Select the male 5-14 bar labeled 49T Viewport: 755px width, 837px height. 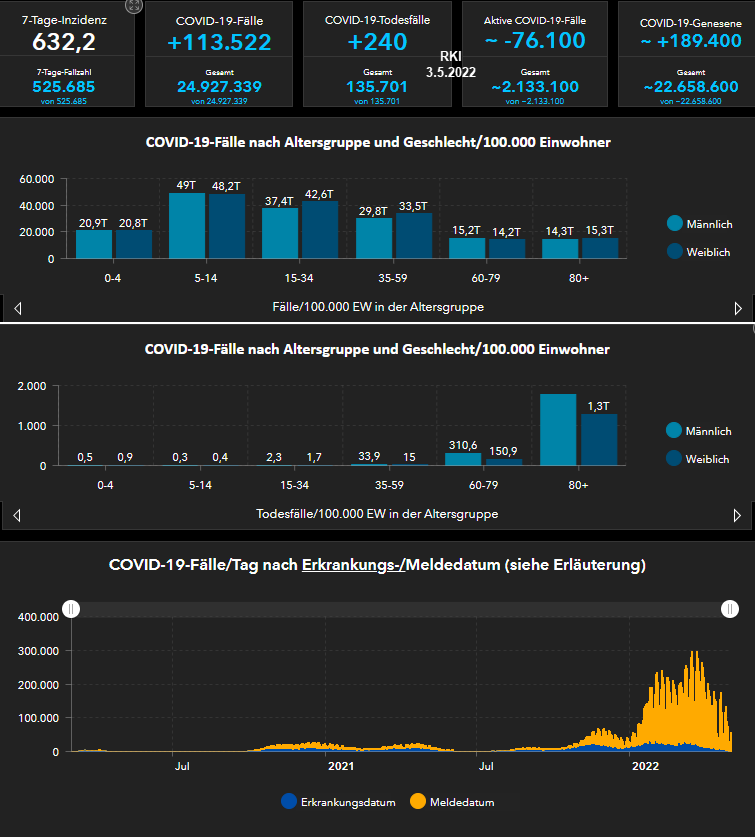(x=186, y=226)
